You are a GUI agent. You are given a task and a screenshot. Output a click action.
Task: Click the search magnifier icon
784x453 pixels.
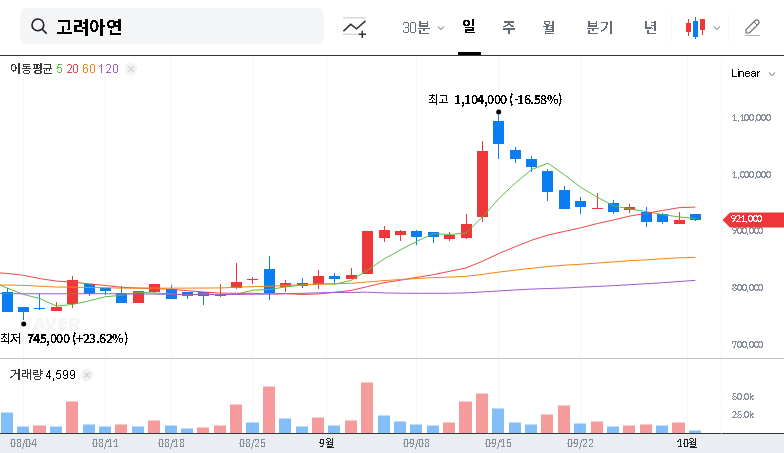coord(39,27)
